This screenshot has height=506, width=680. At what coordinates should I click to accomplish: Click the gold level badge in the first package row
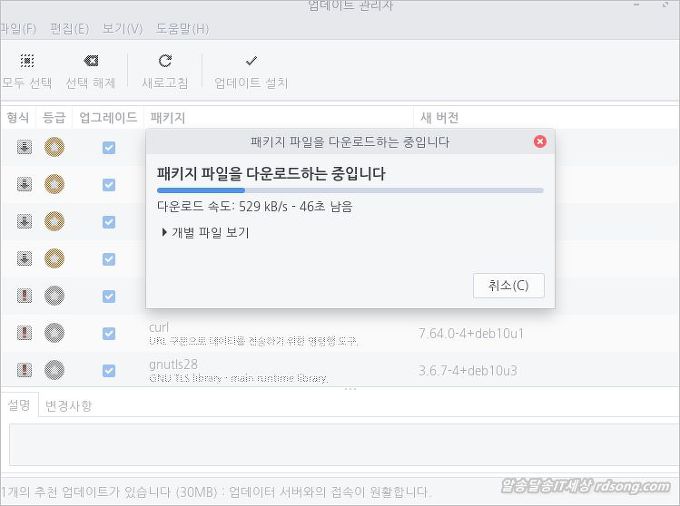click(x=54, y=148)
